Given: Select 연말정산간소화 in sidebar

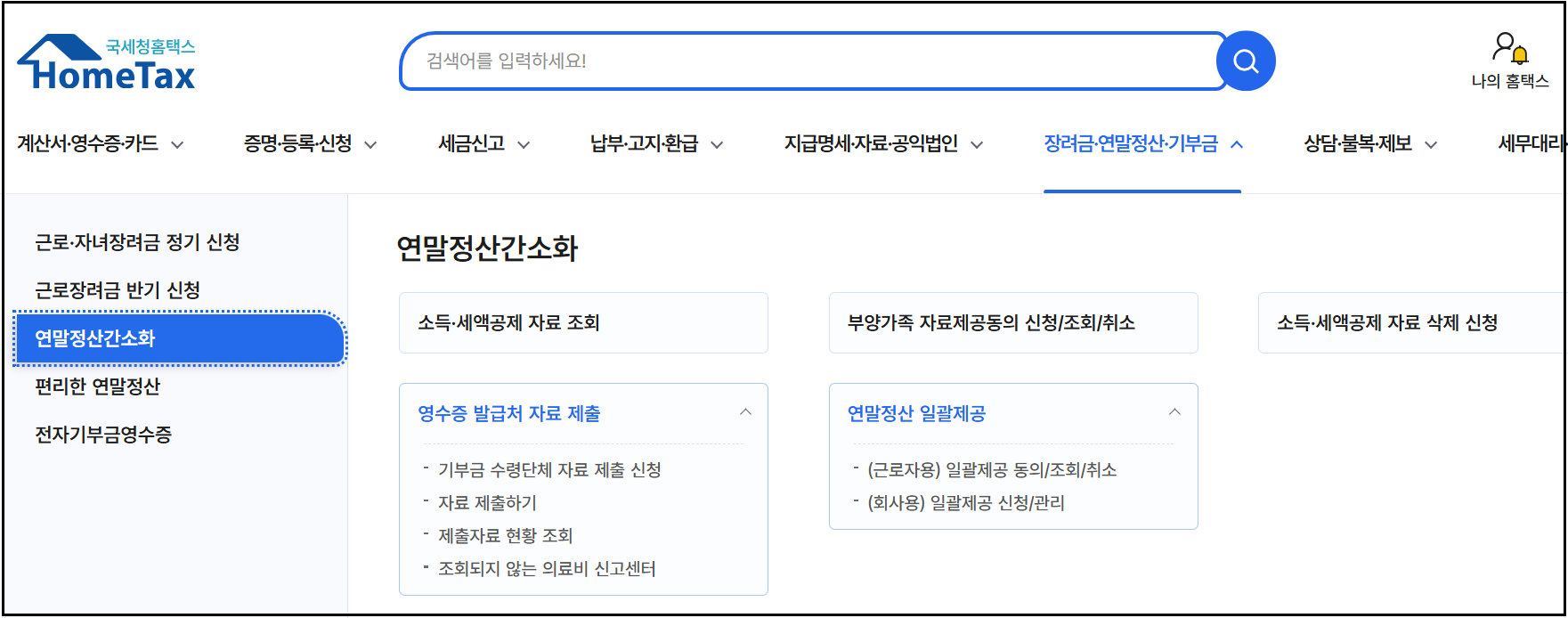Looking at the screenshot, I should [x=180, y=338].
